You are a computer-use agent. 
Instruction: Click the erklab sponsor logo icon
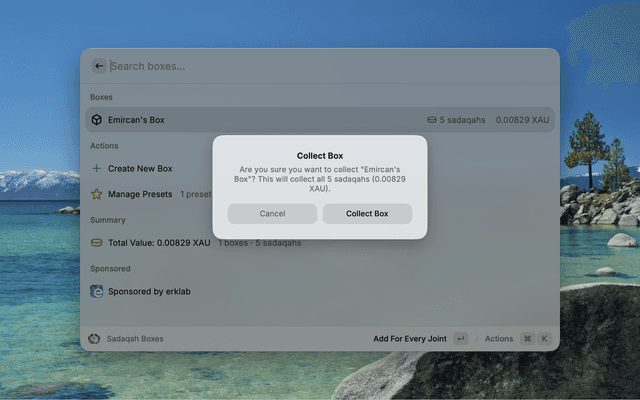click(x=97, y=292)
